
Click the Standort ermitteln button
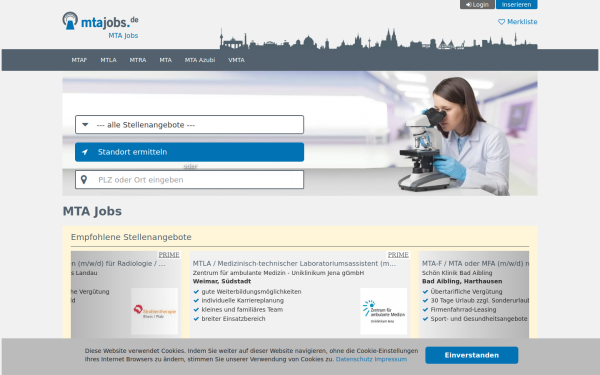(x=189, y=152)
